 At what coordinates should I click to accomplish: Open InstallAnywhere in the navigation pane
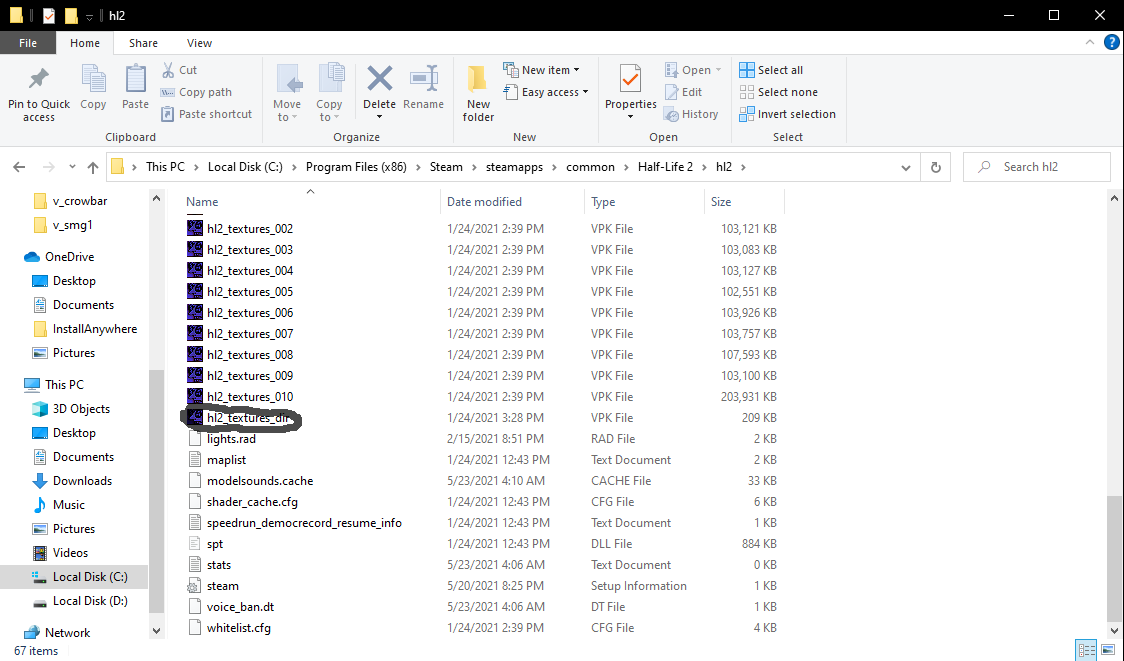click(85, 329)
